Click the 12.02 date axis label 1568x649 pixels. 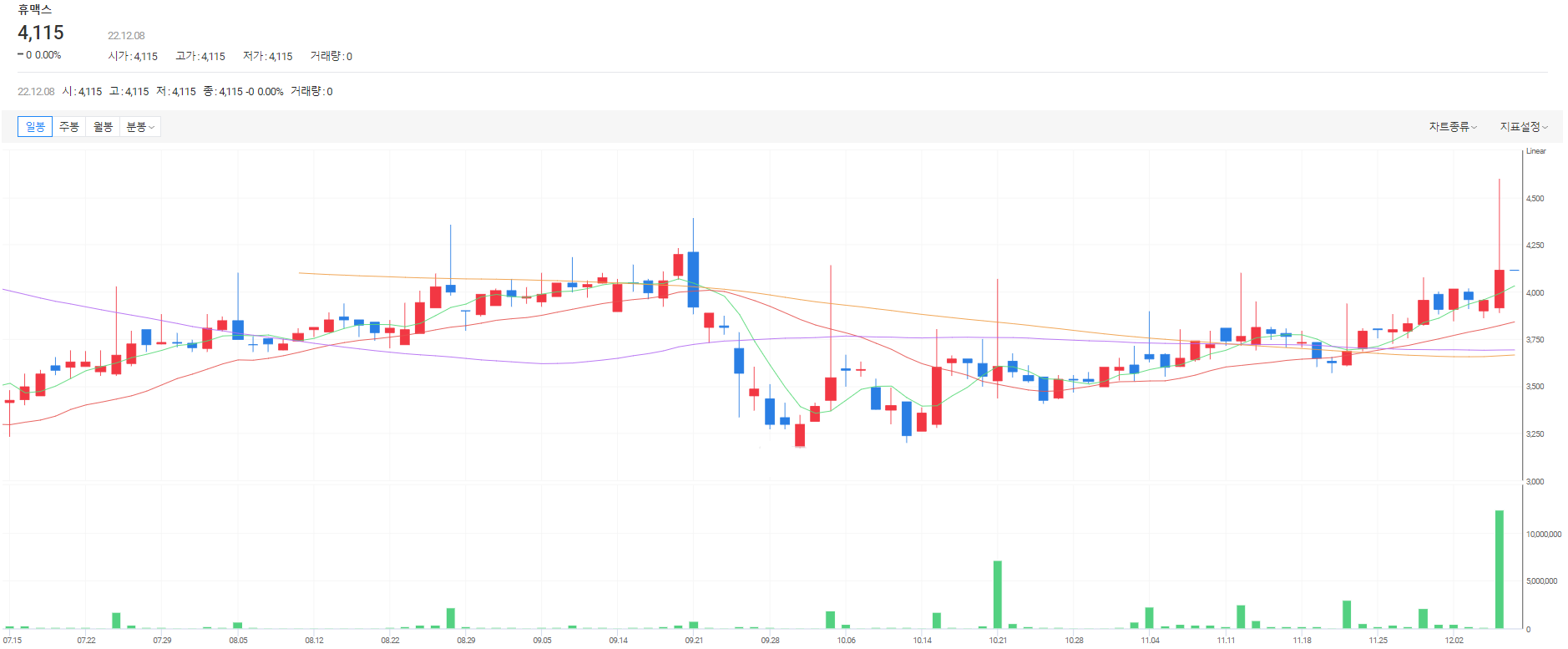click(1454, 641)
